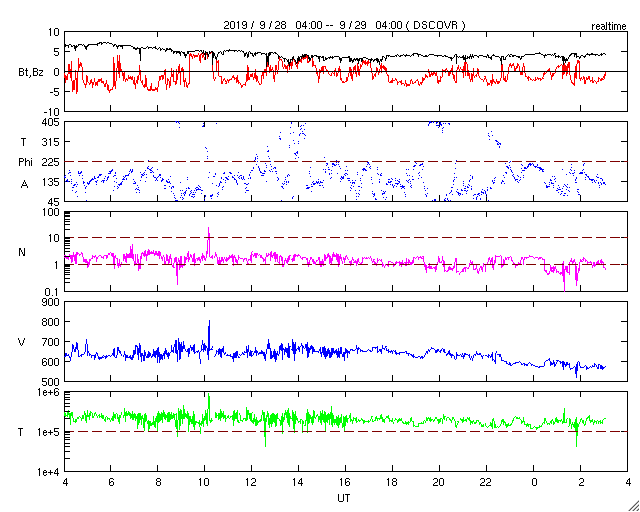Click the 'UT' x-axis label
This screenshot has height=512, width=640.
click(x=344, y=498)
